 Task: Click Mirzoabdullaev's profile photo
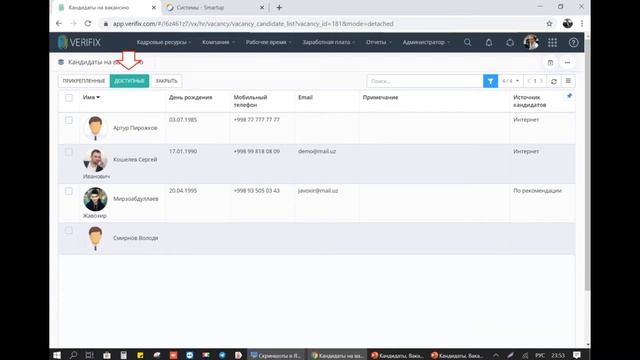(x=95, y=199)
